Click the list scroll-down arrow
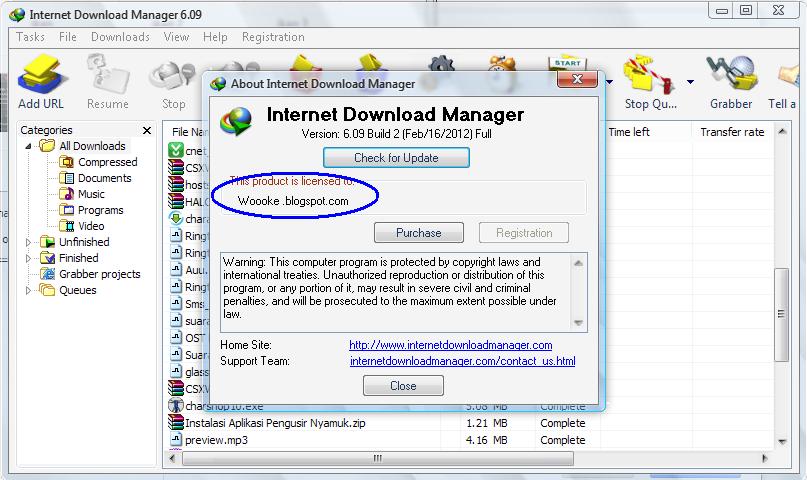Screen dimensions: 807x480 782,441
